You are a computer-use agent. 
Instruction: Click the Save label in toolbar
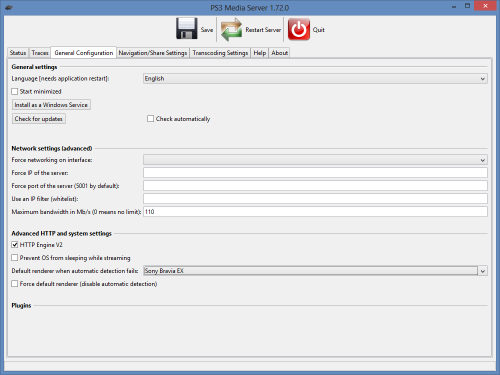click(x=207, y=30)
